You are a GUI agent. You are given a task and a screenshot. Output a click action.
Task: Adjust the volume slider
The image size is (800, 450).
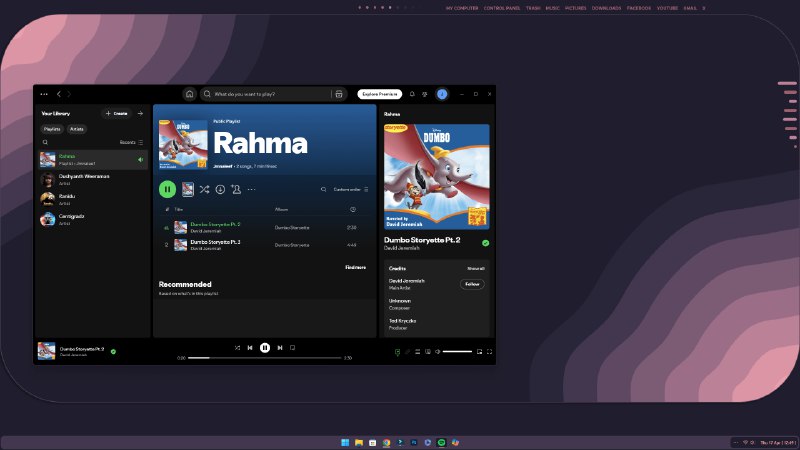(x=457, y=352)
